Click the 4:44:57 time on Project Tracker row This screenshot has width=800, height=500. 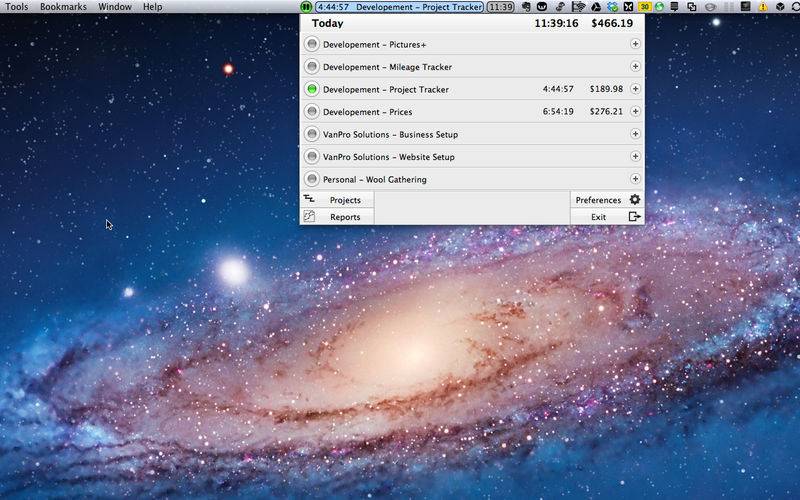click(558, 89)
